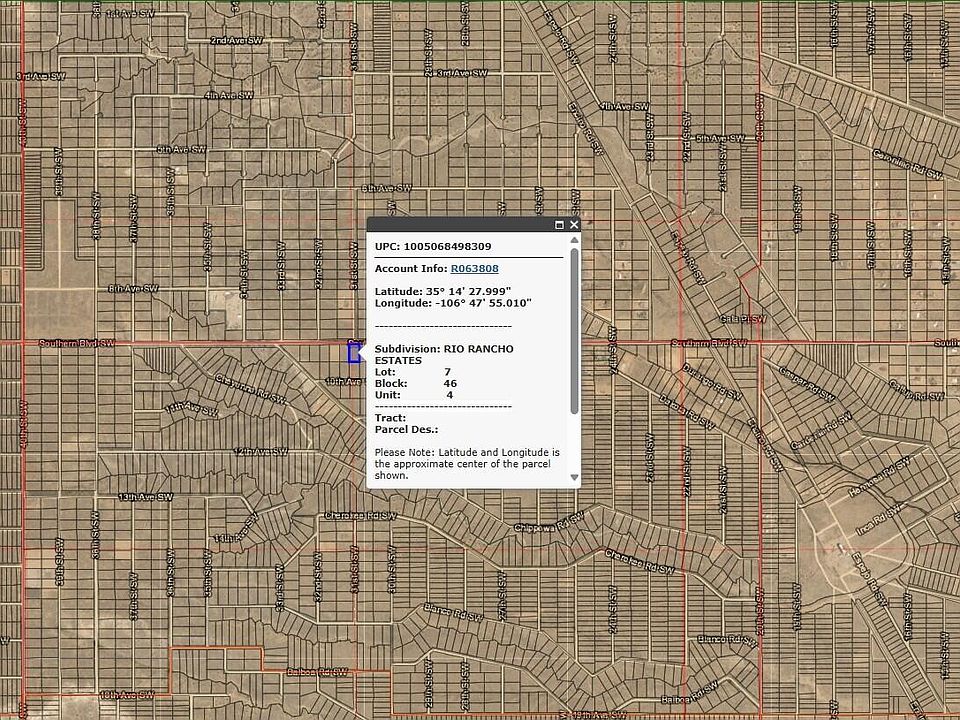Click the Lot: 7 row
The width and height of the screenshot is (960, 720).
pos(413,372)
